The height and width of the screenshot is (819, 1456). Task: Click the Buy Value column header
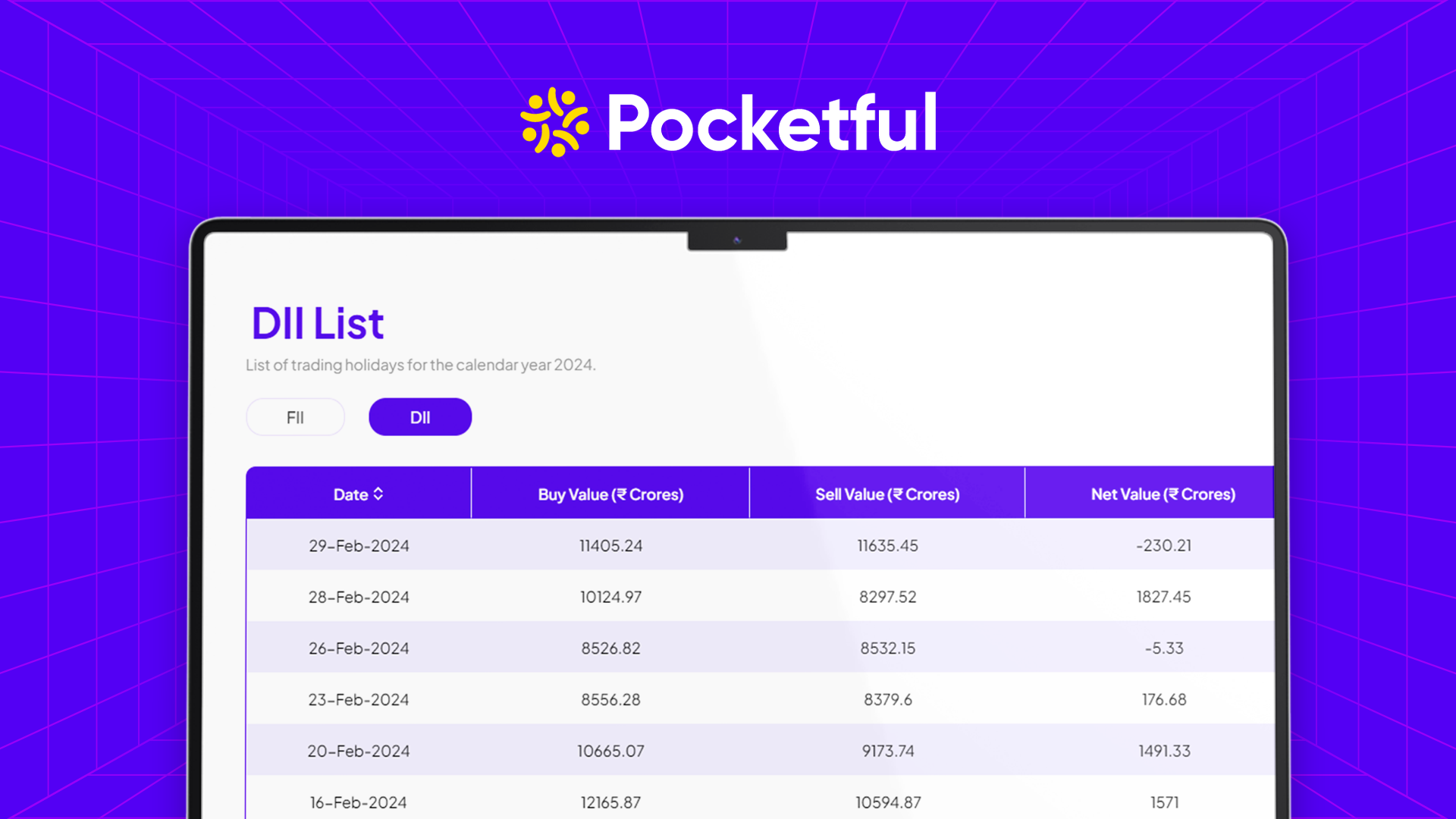click(610, 494)
